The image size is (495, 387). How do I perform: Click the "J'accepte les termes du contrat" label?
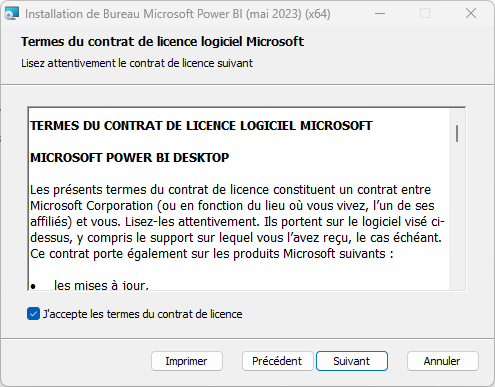(143, 314)
